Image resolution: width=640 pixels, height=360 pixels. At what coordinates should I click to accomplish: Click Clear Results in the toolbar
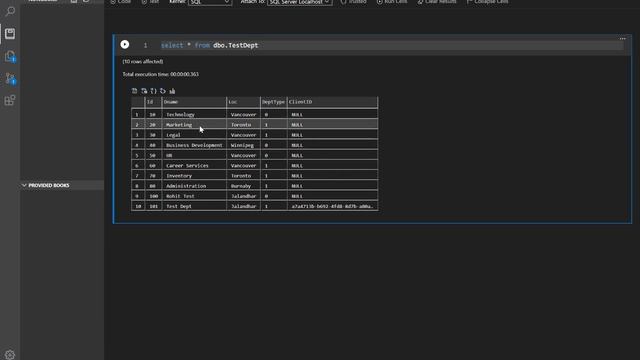tap(437, 2)
